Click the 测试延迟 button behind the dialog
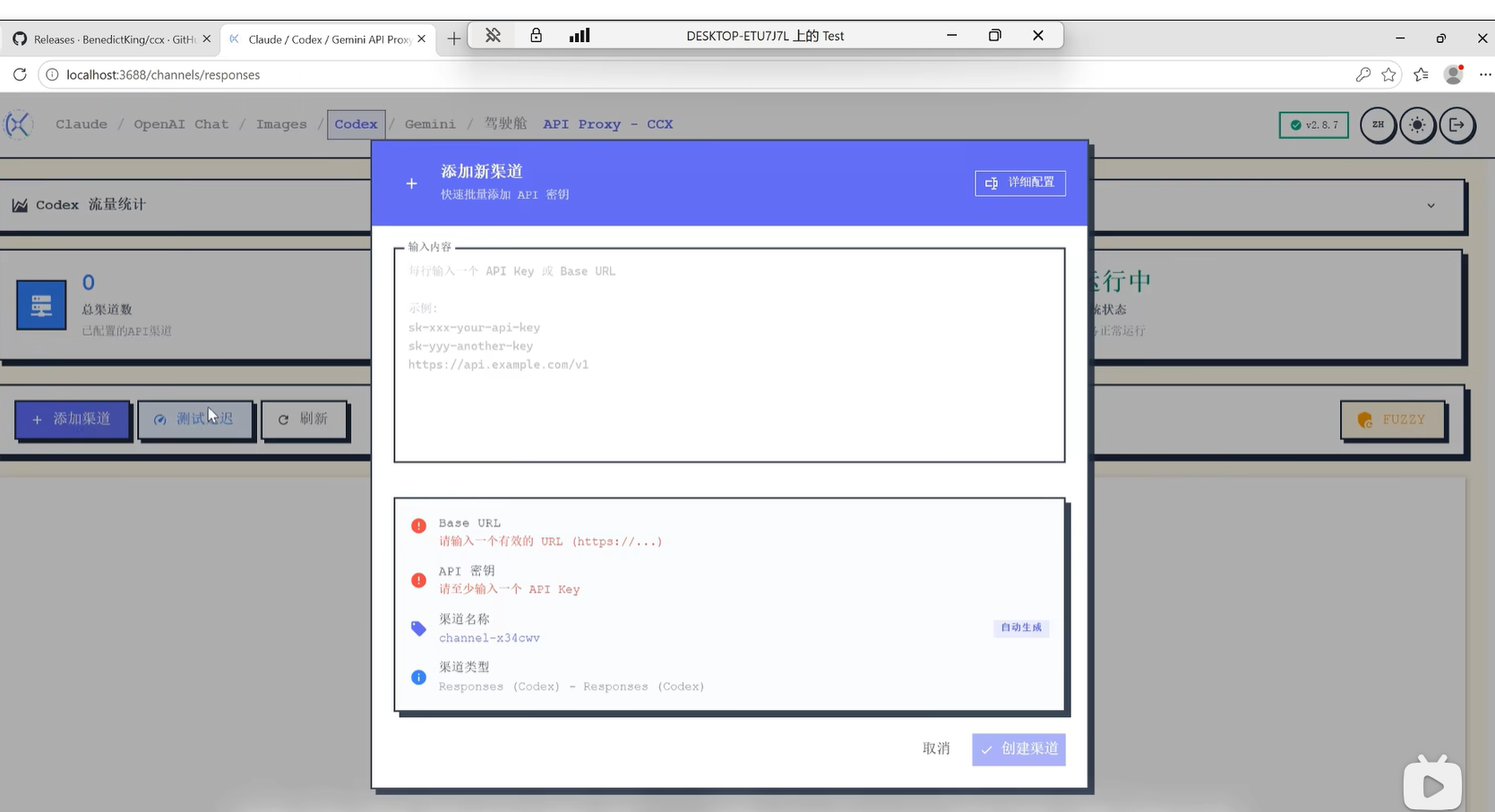The height and width of the screenshot is (812, 1495). 195,419
